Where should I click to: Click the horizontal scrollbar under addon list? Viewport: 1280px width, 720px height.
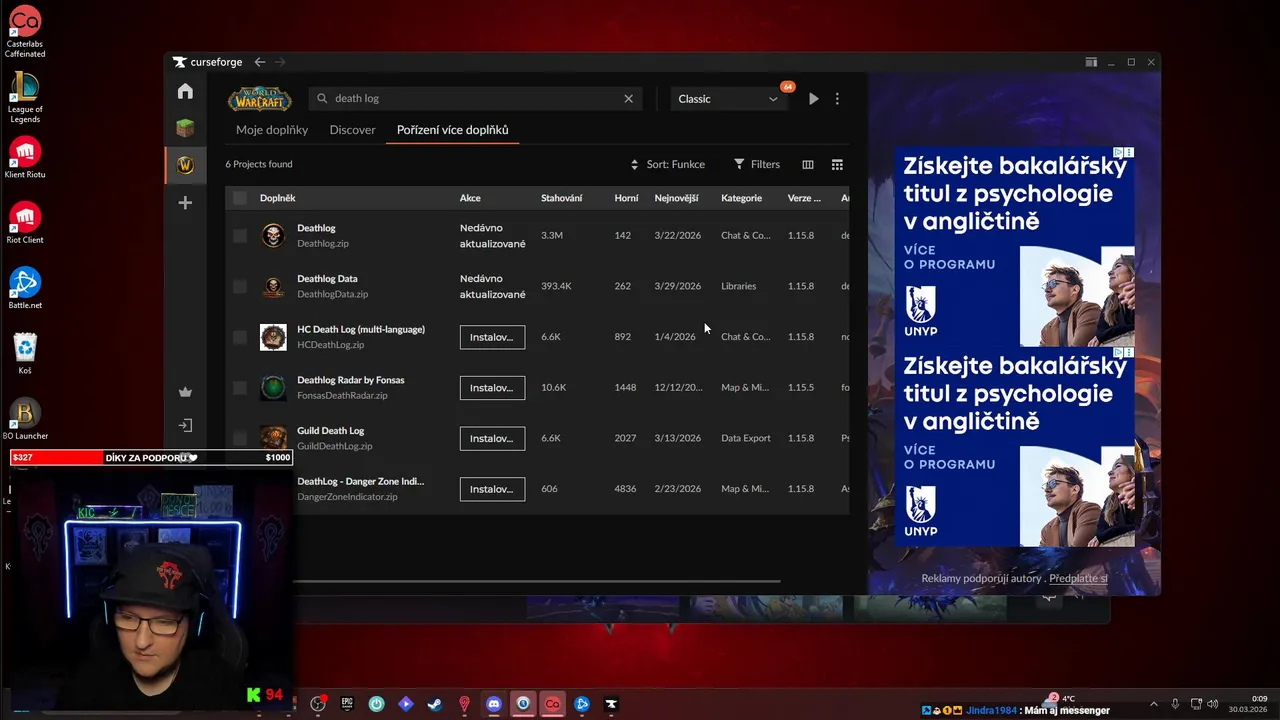point(536,581)
